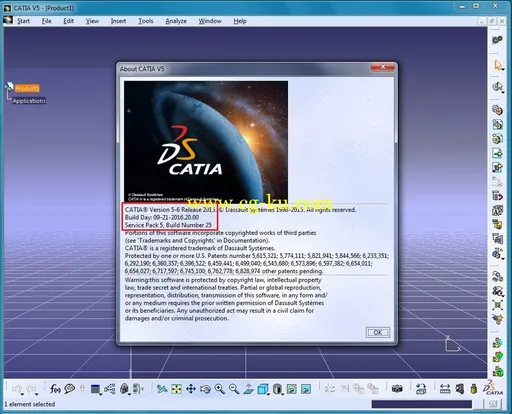The width and height of the screenshot is (512, 414).
Task: Click the Zoom In magnifier icon
Action: coord(219,389)
